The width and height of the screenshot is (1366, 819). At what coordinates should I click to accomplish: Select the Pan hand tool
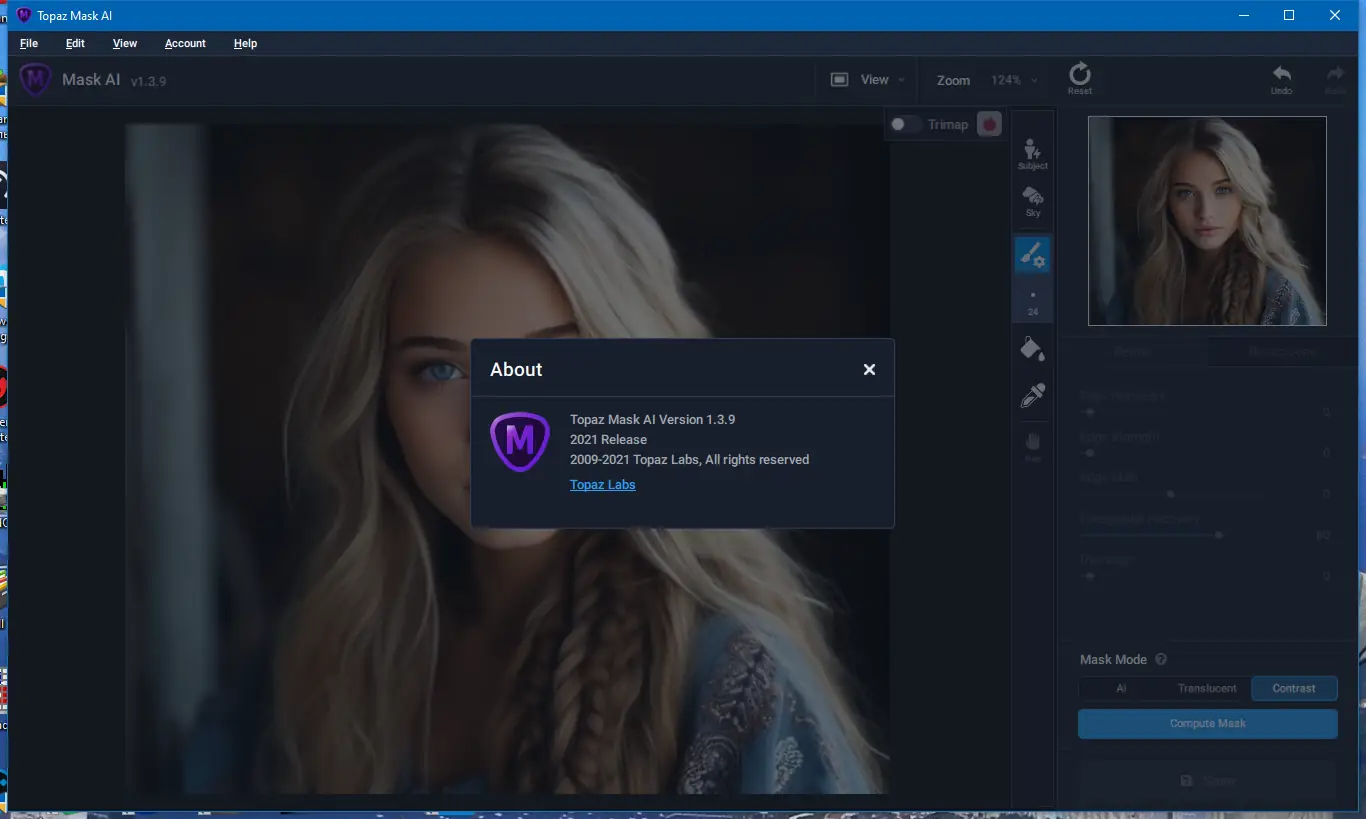click(x=1033, y=446)
